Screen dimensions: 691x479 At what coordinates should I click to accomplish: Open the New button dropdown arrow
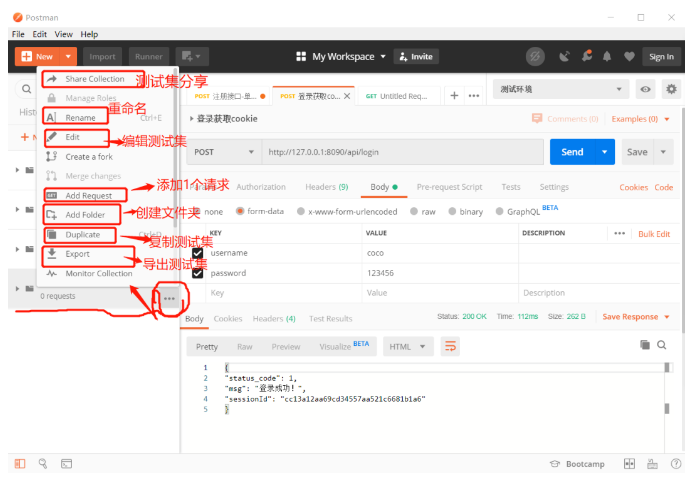(68, 56)
